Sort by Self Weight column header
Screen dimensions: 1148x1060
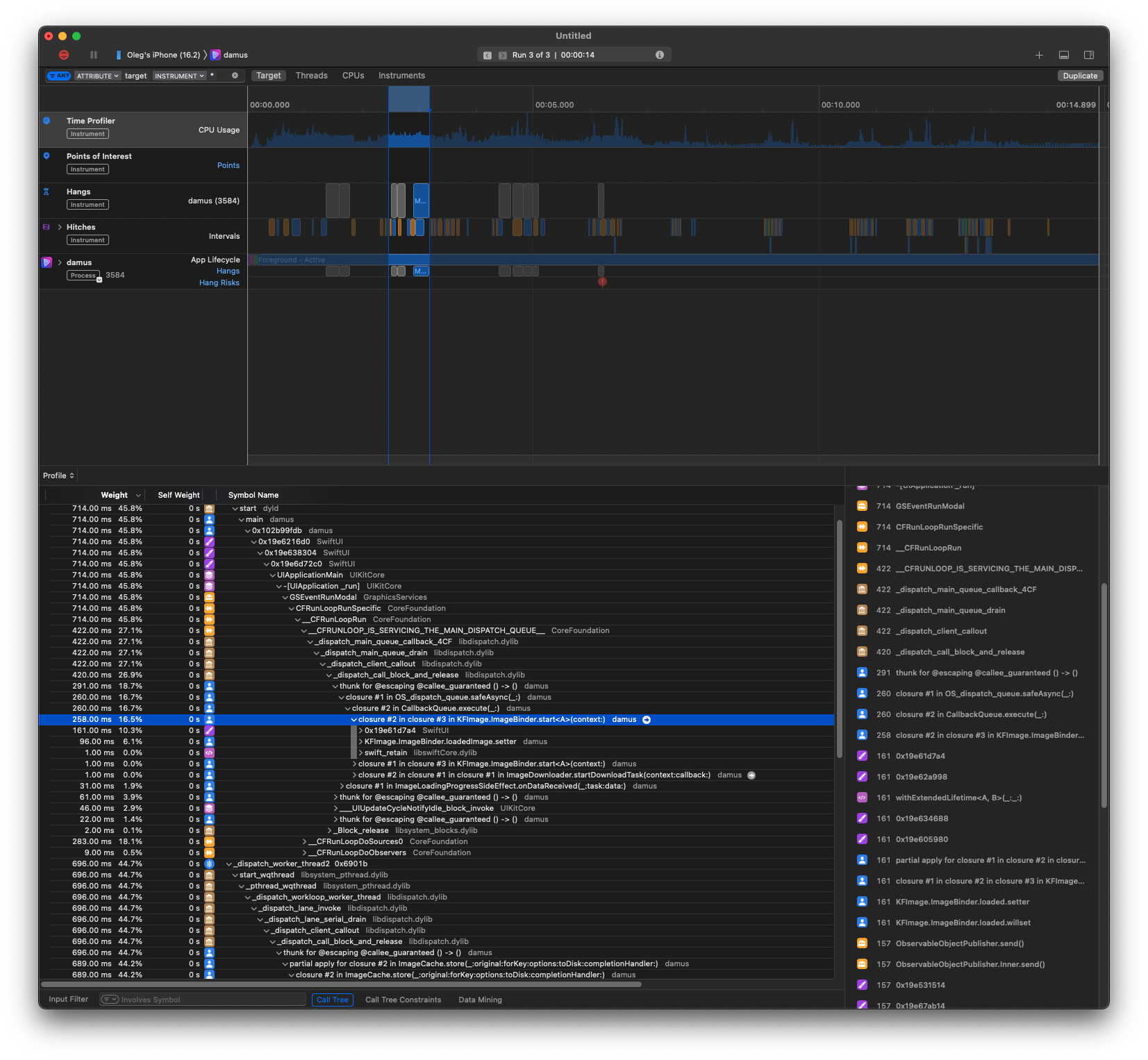coord(178,495)
